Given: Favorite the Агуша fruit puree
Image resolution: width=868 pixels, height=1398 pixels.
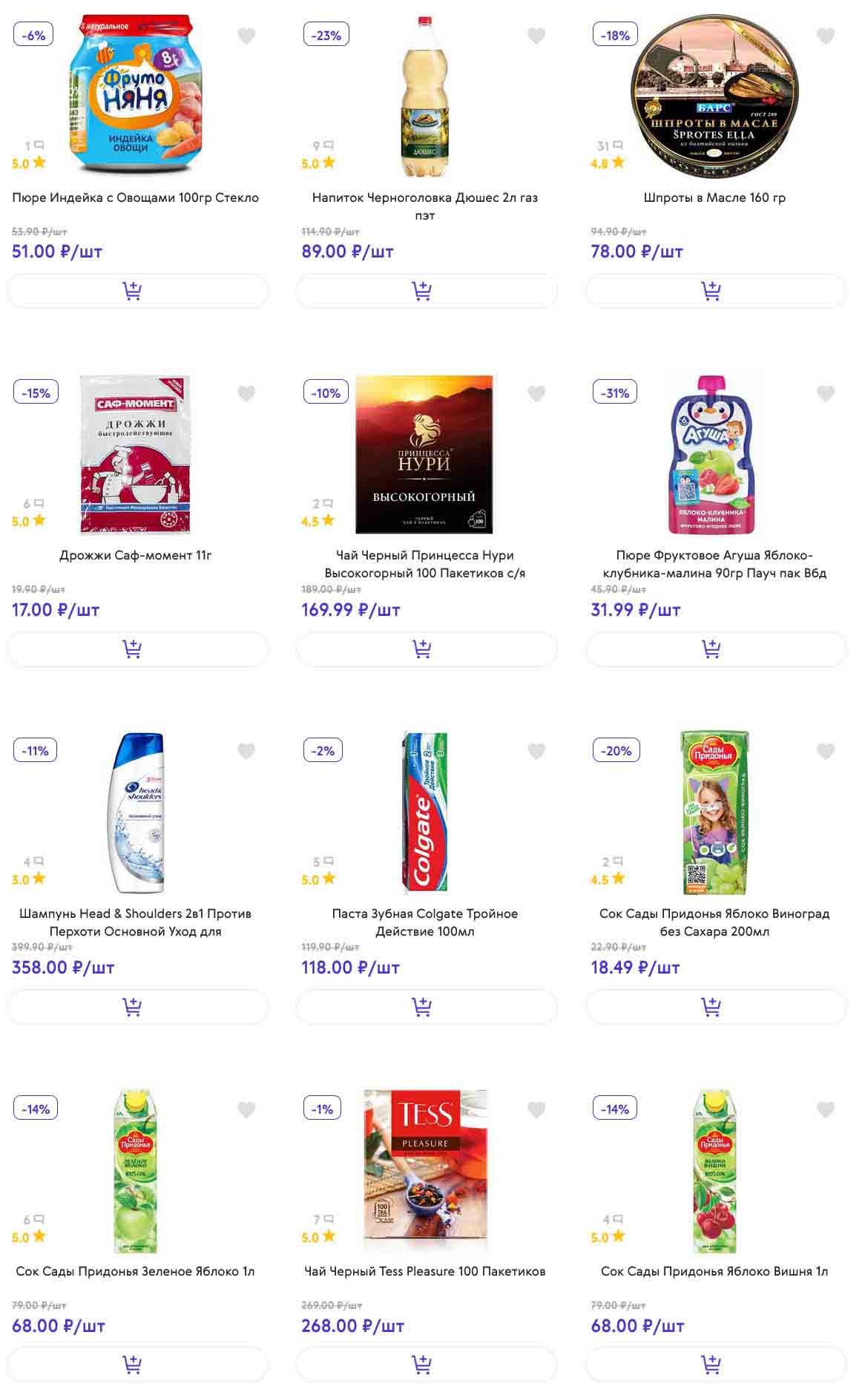Looking at the screenshot, I should click(826, 393).
